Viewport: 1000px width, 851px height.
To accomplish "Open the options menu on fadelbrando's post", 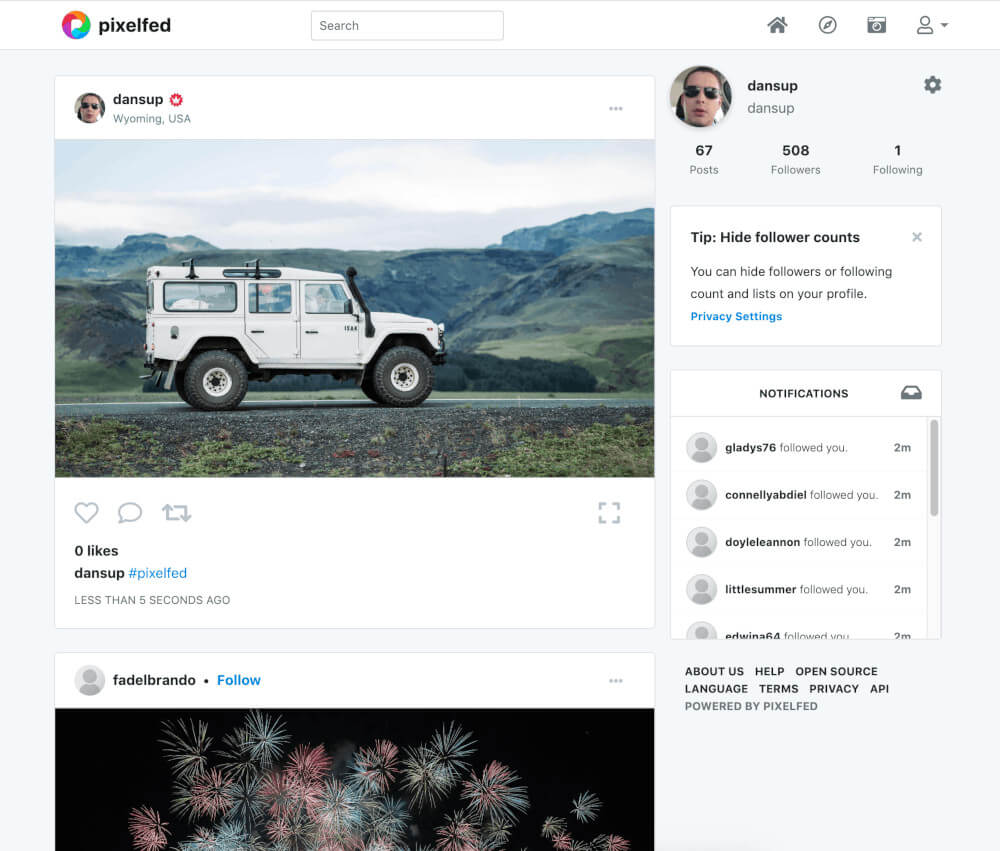I will [x=616, y=681].
